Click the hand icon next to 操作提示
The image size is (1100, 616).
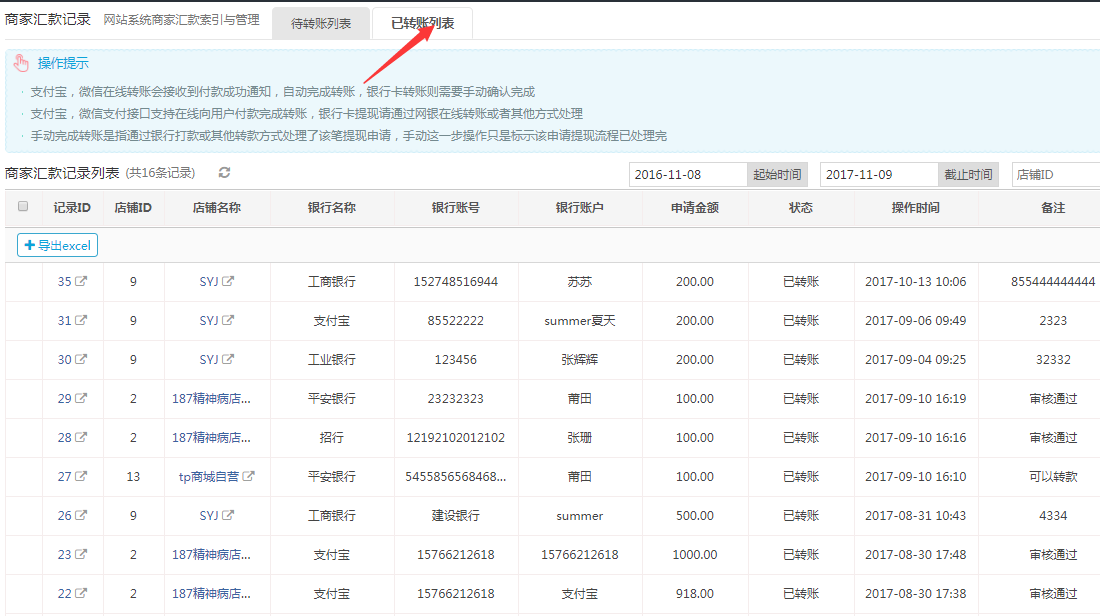[22, 64]
